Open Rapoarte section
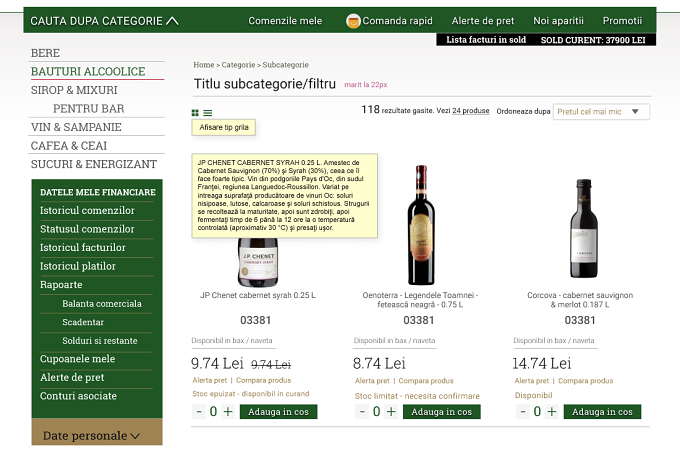This screenshot has height=455, width=680. coord(61,285)
